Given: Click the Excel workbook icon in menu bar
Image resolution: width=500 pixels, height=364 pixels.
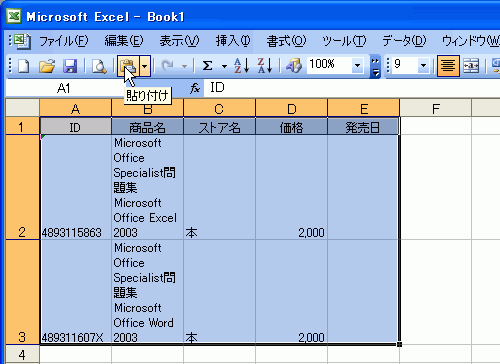Looking at the screenshot, I should [x=22, y=41].
